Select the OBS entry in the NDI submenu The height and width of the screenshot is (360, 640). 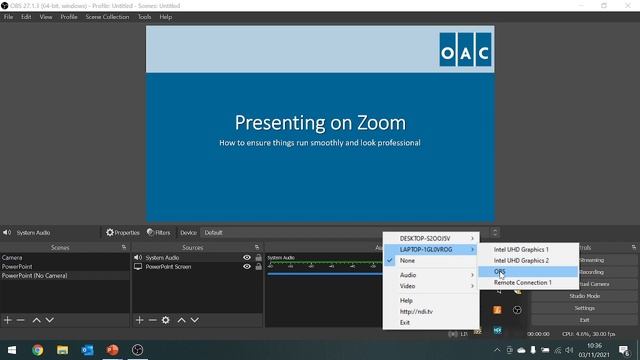pyautogui.click(x=529, y=271)
